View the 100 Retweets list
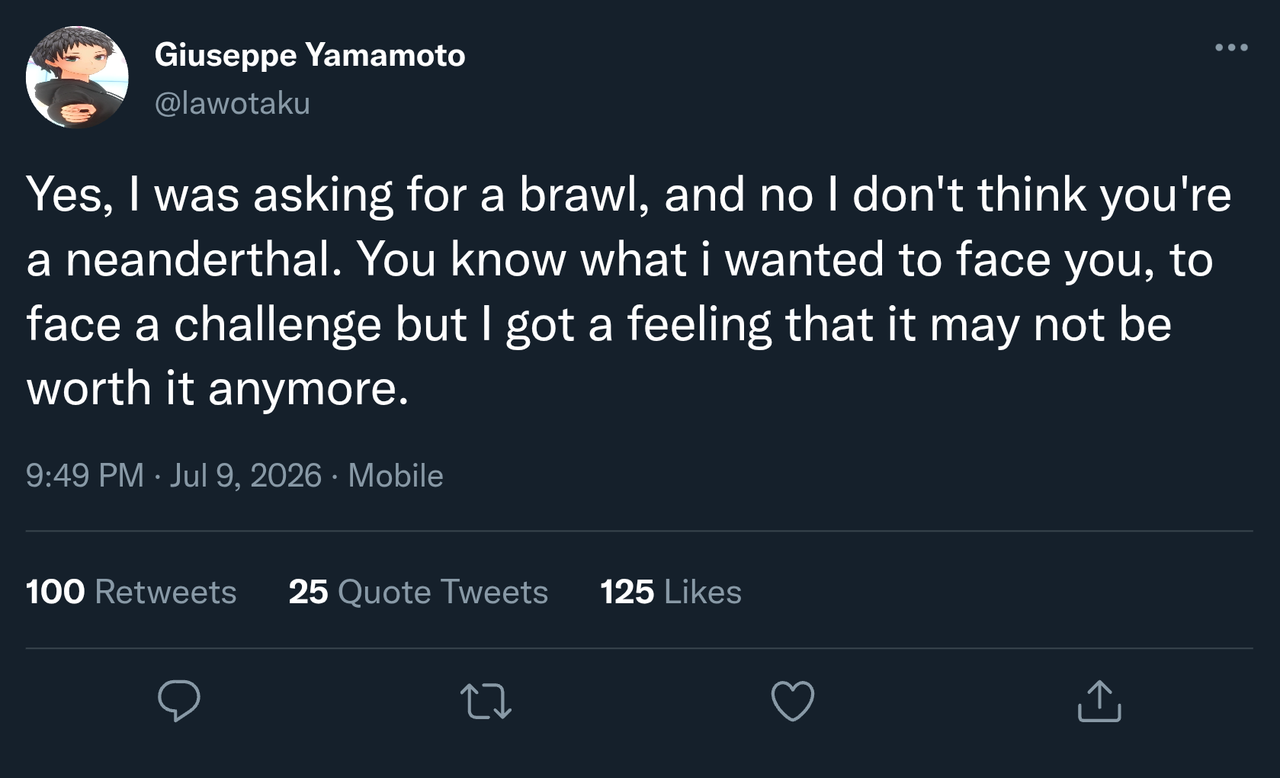Image resolution: width=1280 pixels, height=778 pixels. (x=131, y=592)
